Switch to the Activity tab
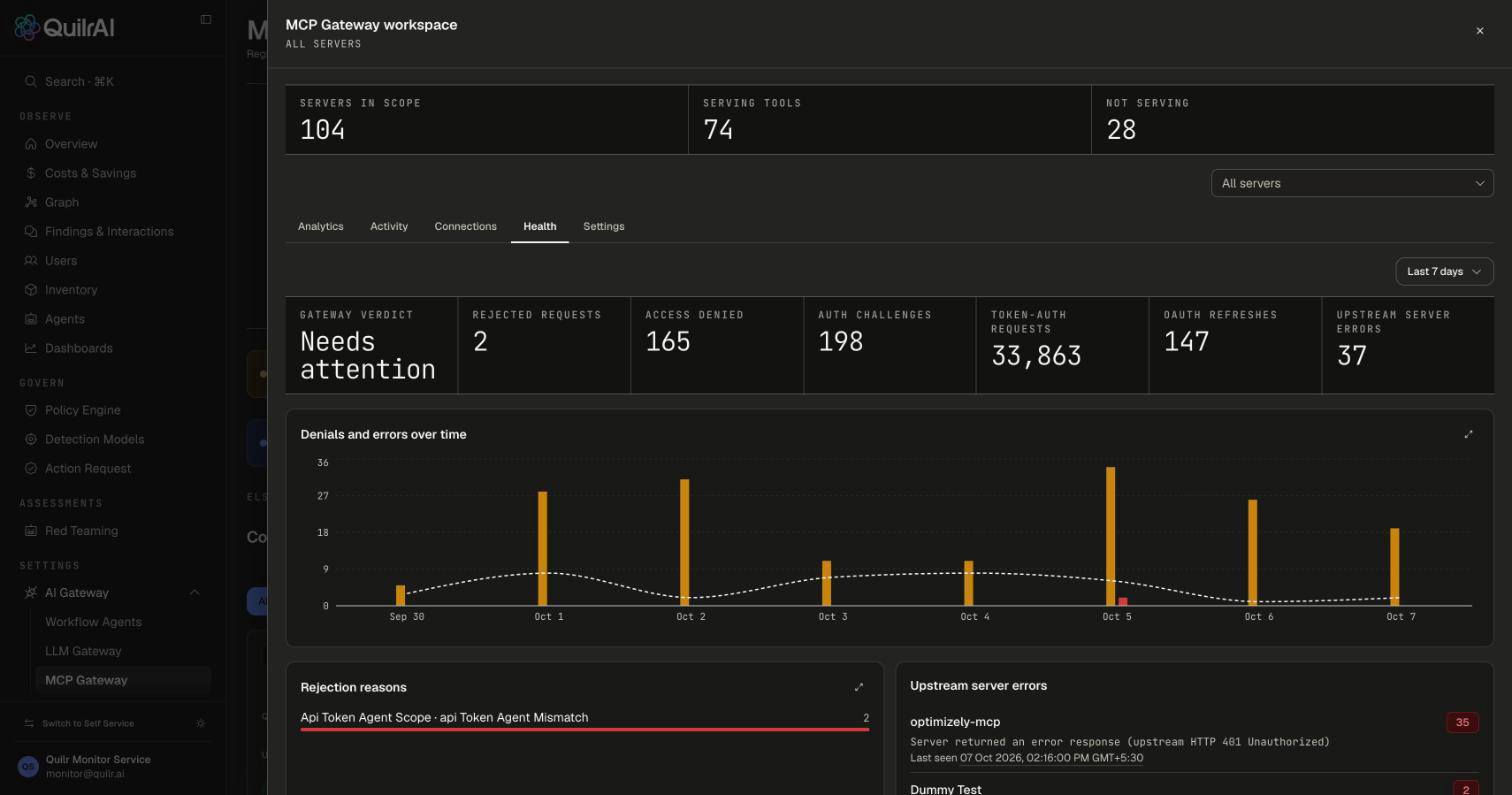This screenshot has width=1512, height=795. [389, 226]
